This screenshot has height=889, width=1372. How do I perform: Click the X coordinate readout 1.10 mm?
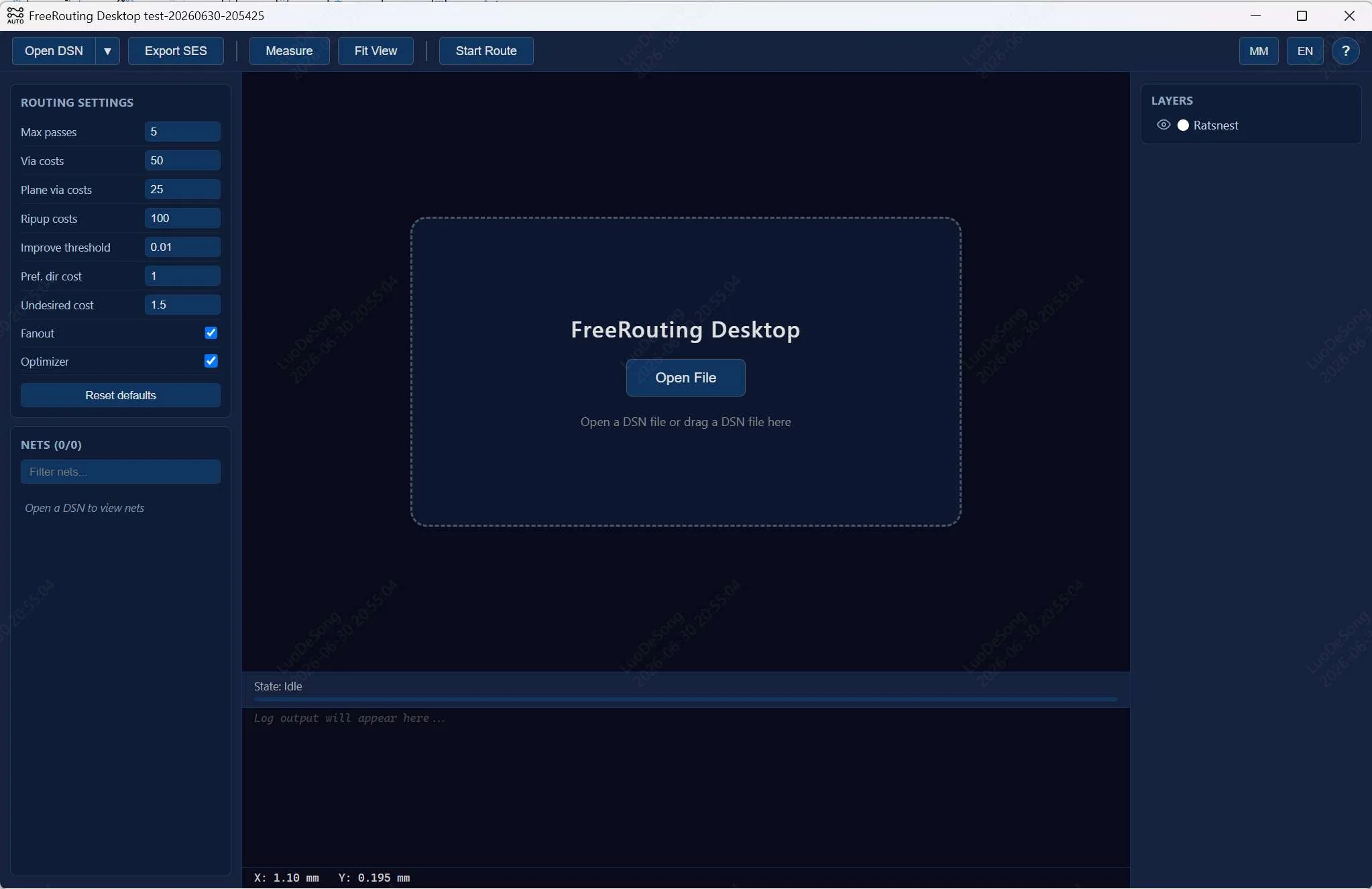coord(286,878)
